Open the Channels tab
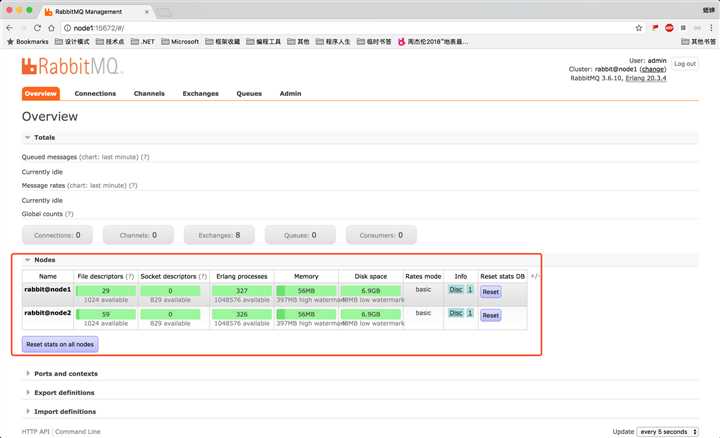The height and width of the screenshot is (438, 720). pos(149,93)
